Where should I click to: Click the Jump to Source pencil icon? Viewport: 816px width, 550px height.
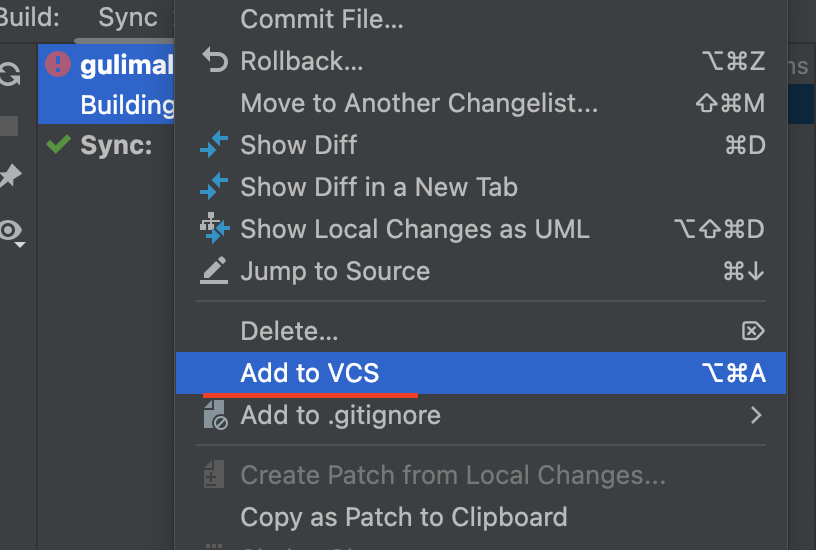(214, 271)
